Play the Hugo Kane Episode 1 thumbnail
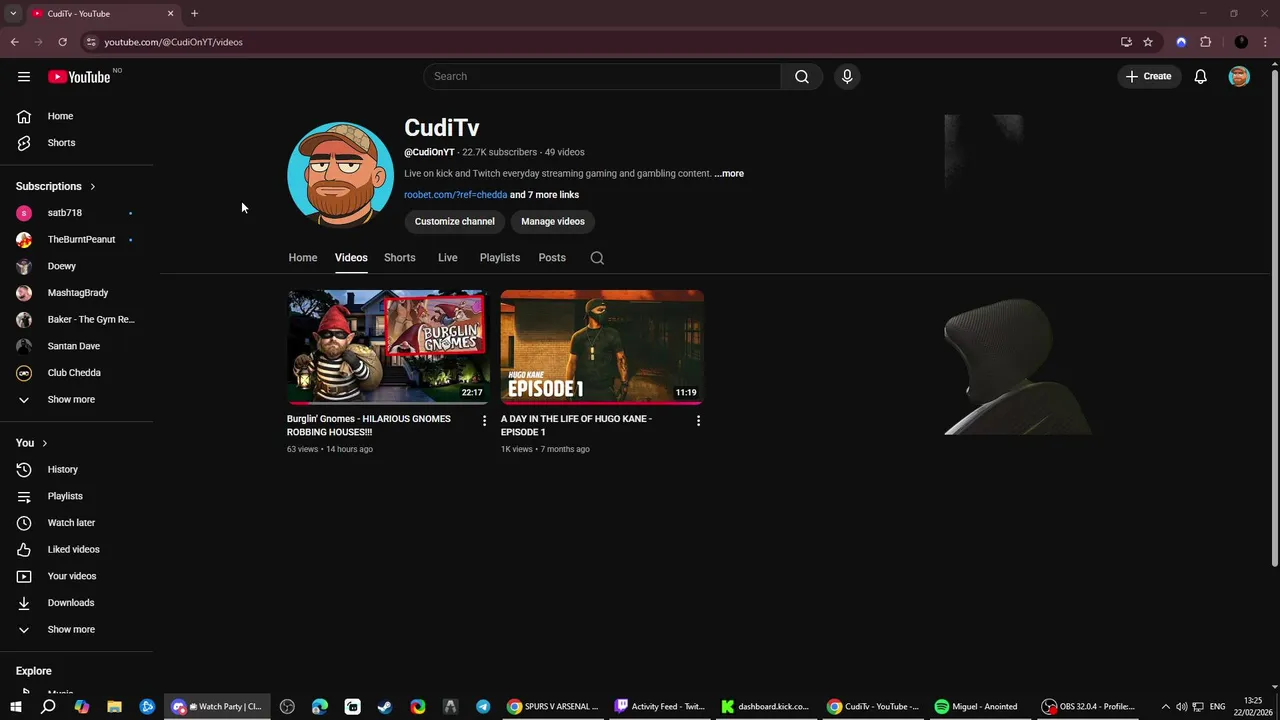This screenshot has width=1280, height=720. 602,347
